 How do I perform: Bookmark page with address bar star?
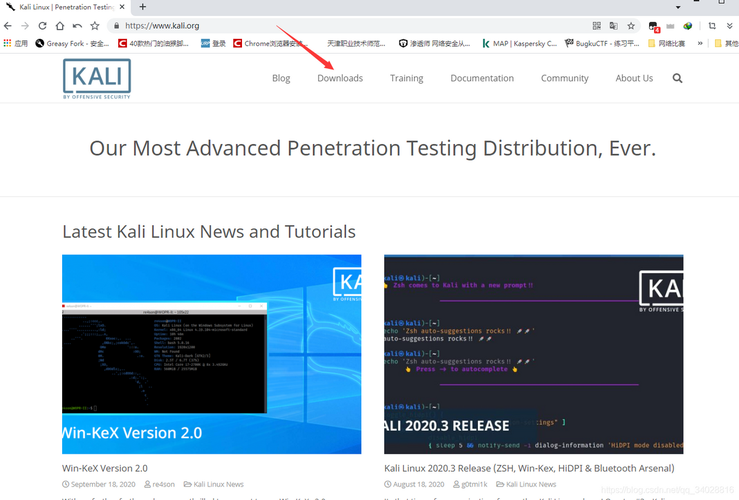[x=631, y=26]
